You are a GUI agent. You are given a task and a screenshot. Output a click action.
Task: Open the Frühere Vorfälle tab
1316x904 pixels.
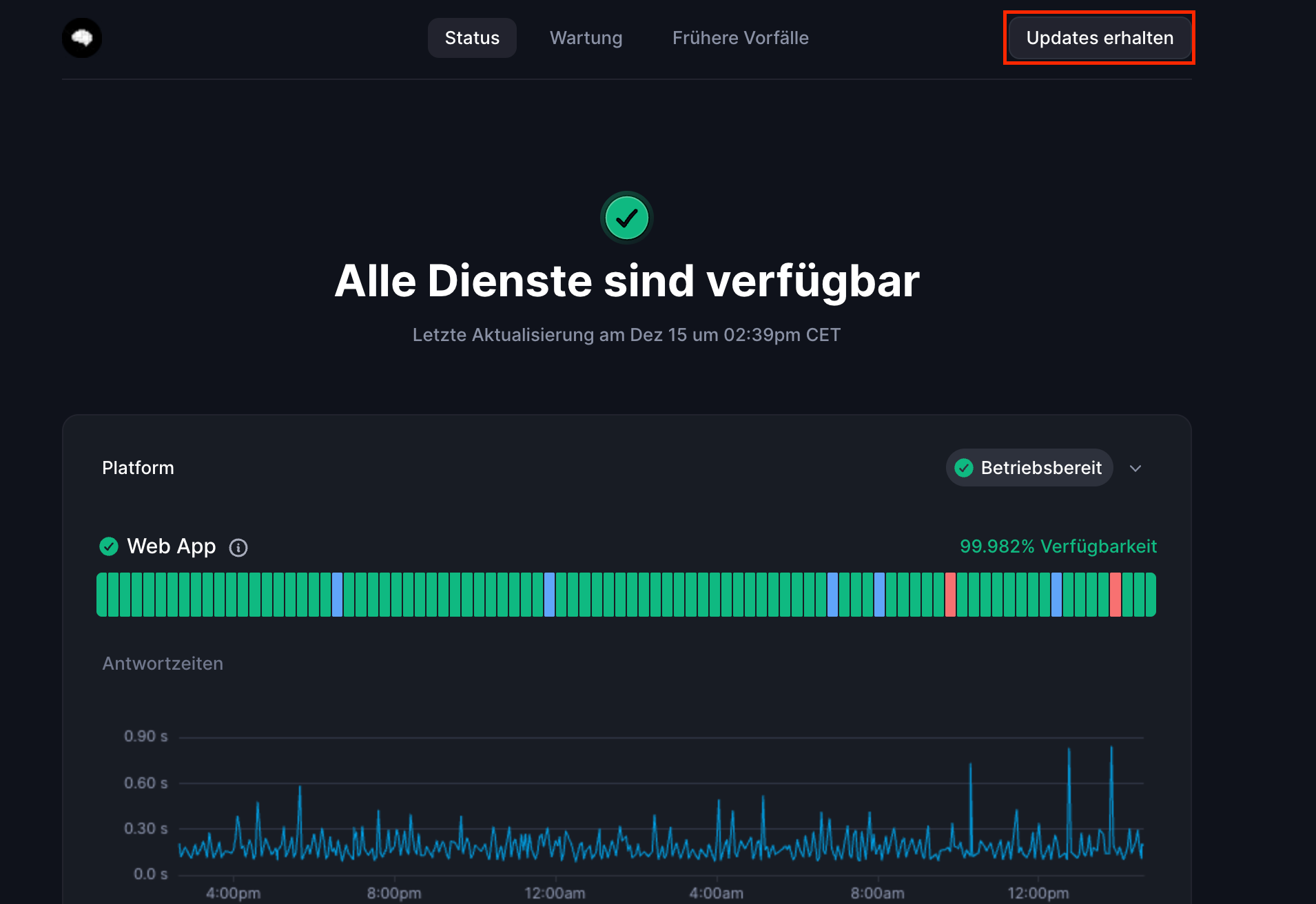(740, 38)
